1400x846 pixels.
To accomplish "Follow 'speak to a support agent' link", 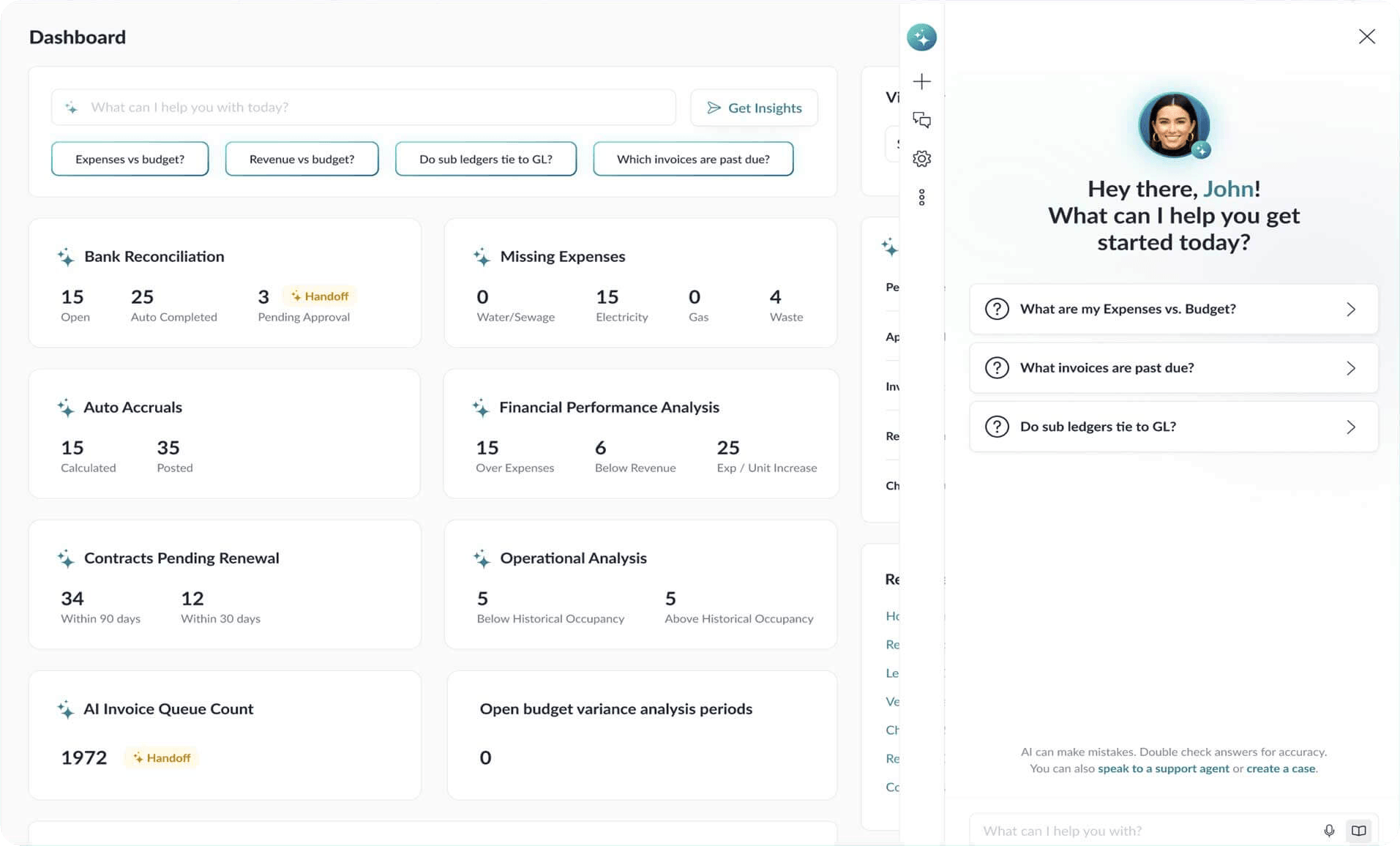I will 1163,768.
